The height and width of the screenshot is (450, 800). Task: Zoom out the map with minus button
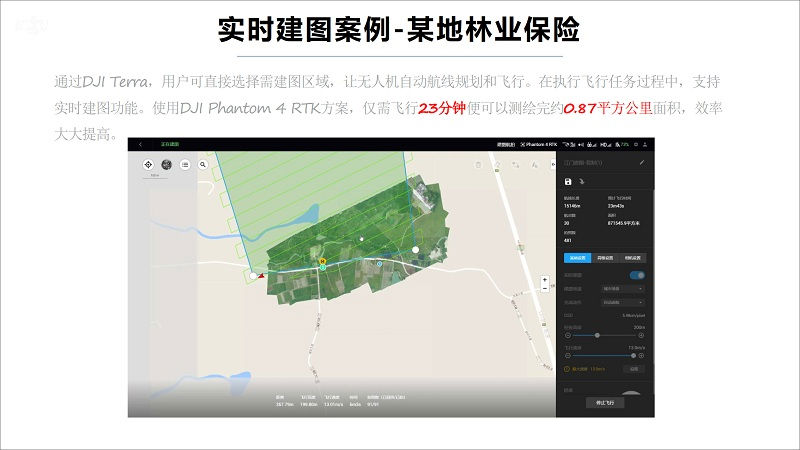pyautogui.click(x=544, y=290)
